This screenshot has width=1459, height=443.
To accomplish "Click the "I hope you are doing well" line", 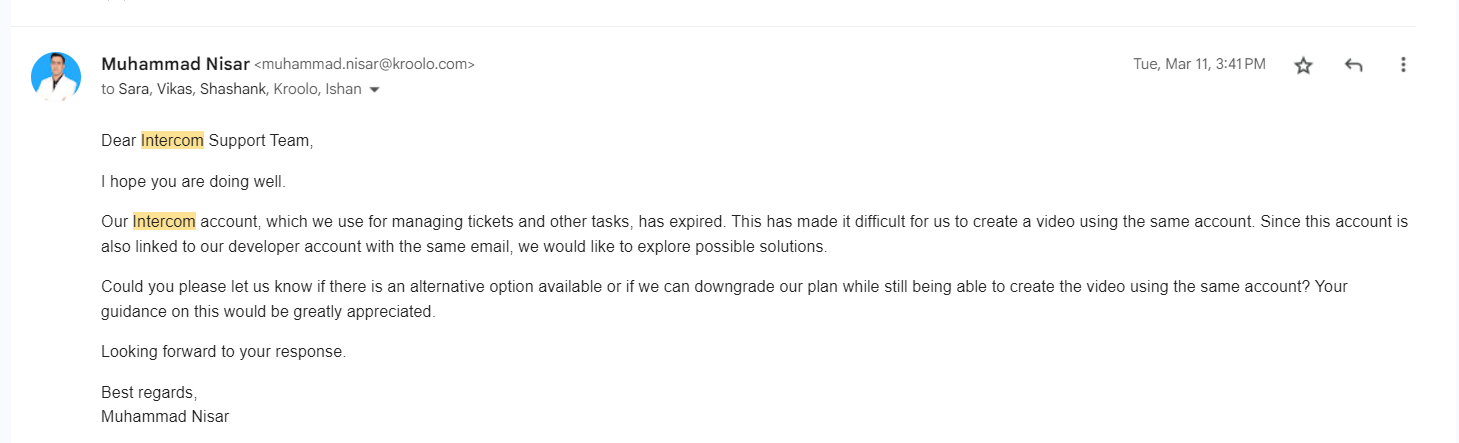I will [193, 181].
